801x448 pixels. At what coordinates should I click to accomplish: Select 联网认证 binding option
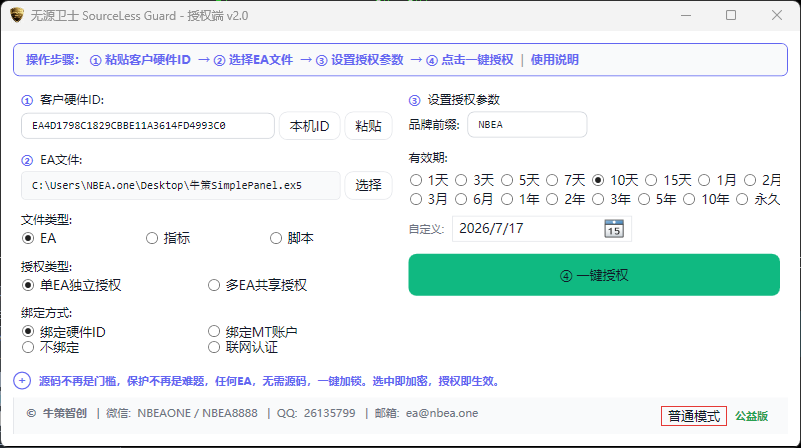pos(243,347)
